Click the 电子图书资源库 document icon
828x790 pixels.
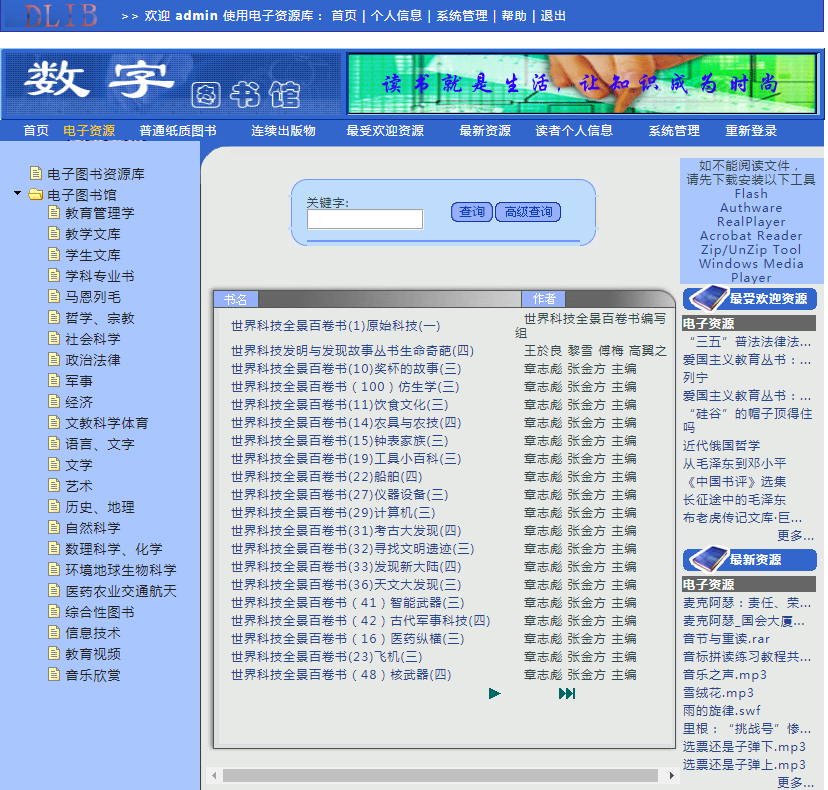(36, 173)
